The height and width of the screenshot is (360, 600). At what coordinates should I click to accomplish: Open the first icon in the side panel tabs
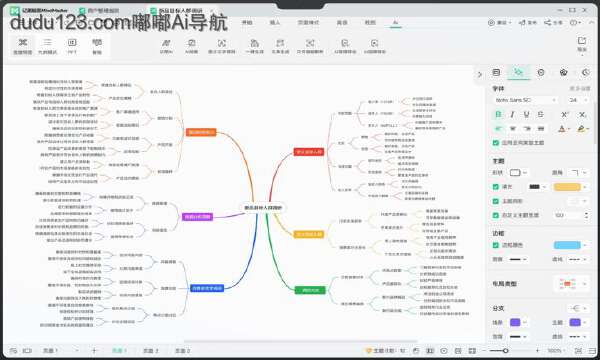[496, 72]
